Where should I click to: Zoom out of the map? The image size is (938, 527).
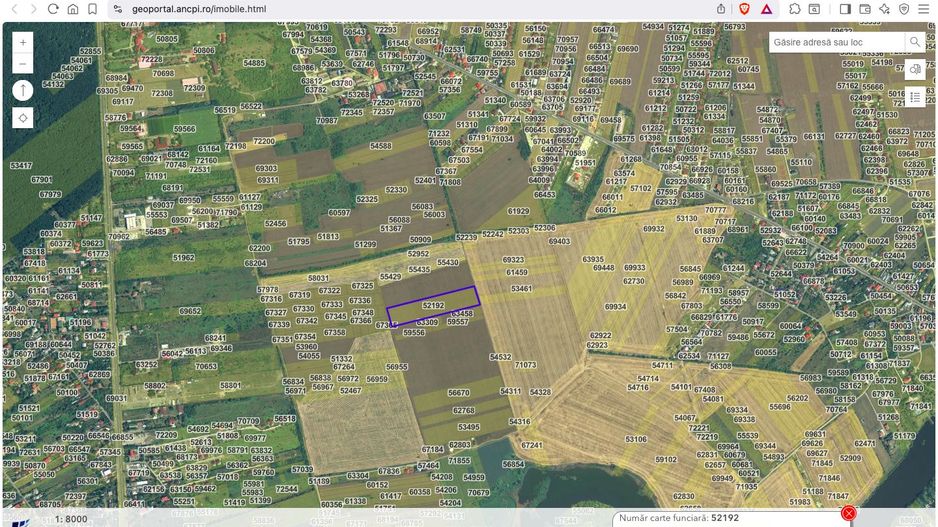click(23, 64)
